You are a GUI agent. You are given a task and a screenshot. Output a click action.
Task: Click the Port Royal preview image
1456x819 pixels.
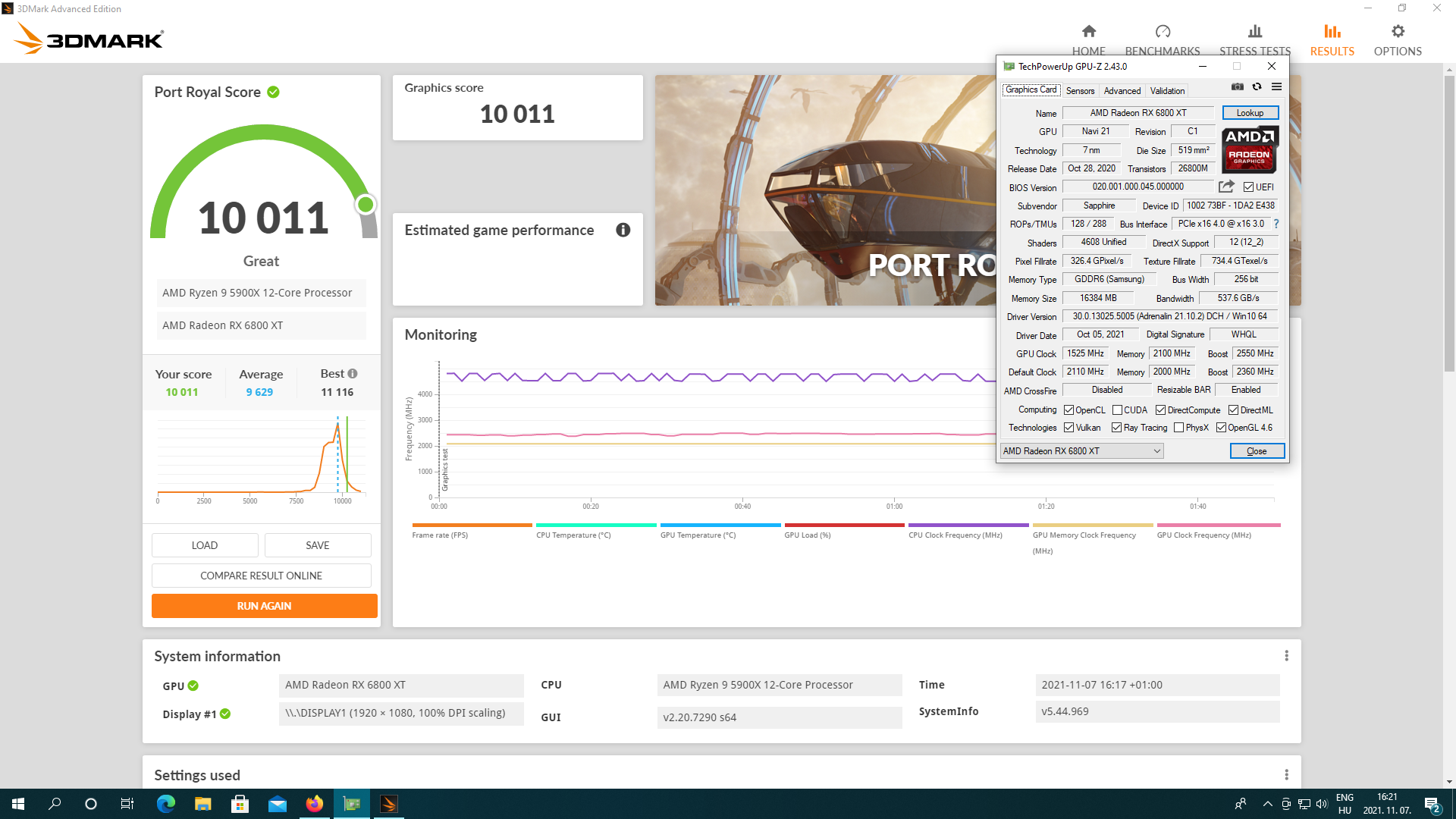pyautogui.click(x=825, y=190)
